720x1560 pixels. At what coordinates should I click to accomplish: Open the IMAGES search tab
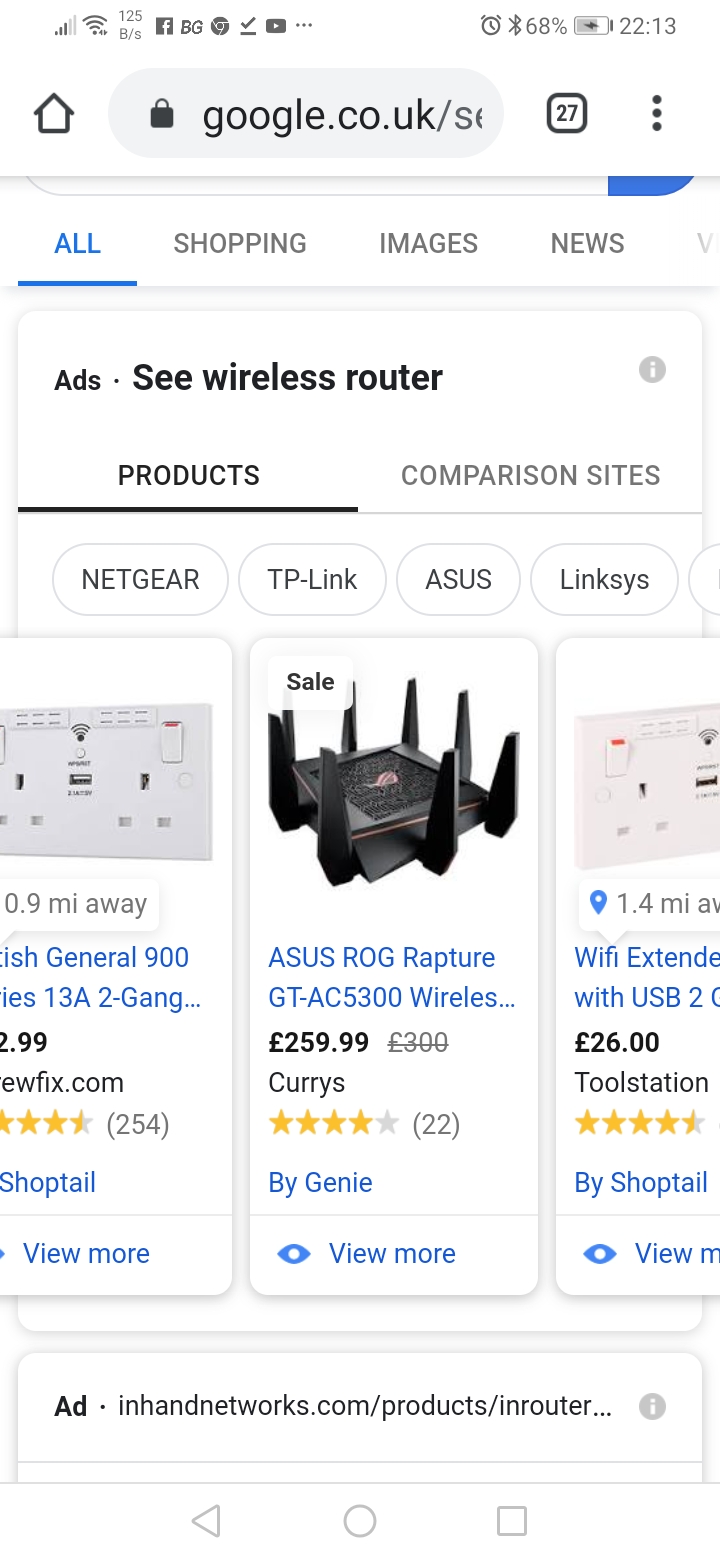click(x=429, y=243)
